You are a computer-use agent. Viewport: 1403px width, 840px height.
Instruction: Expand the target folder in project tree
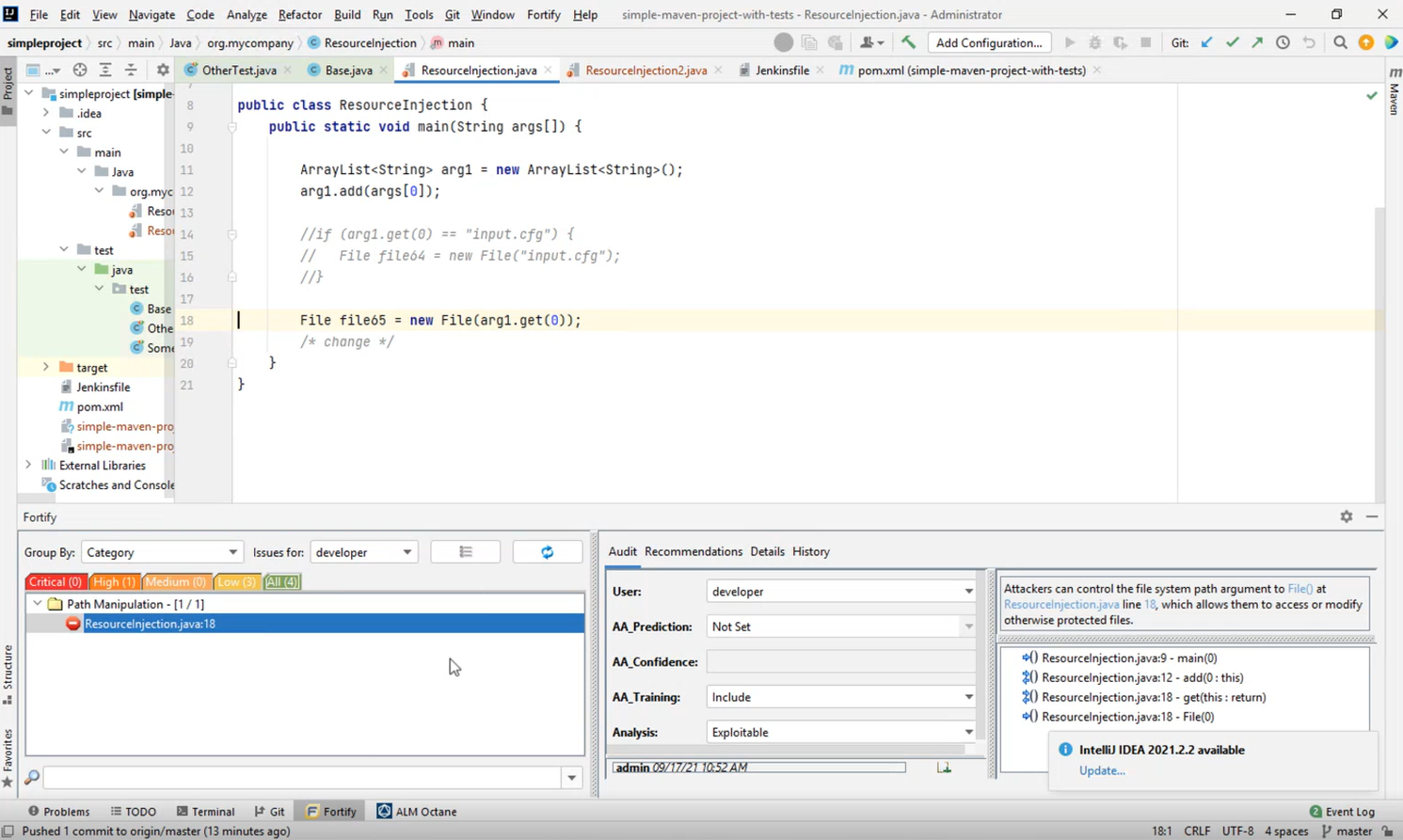coord(46,367)
